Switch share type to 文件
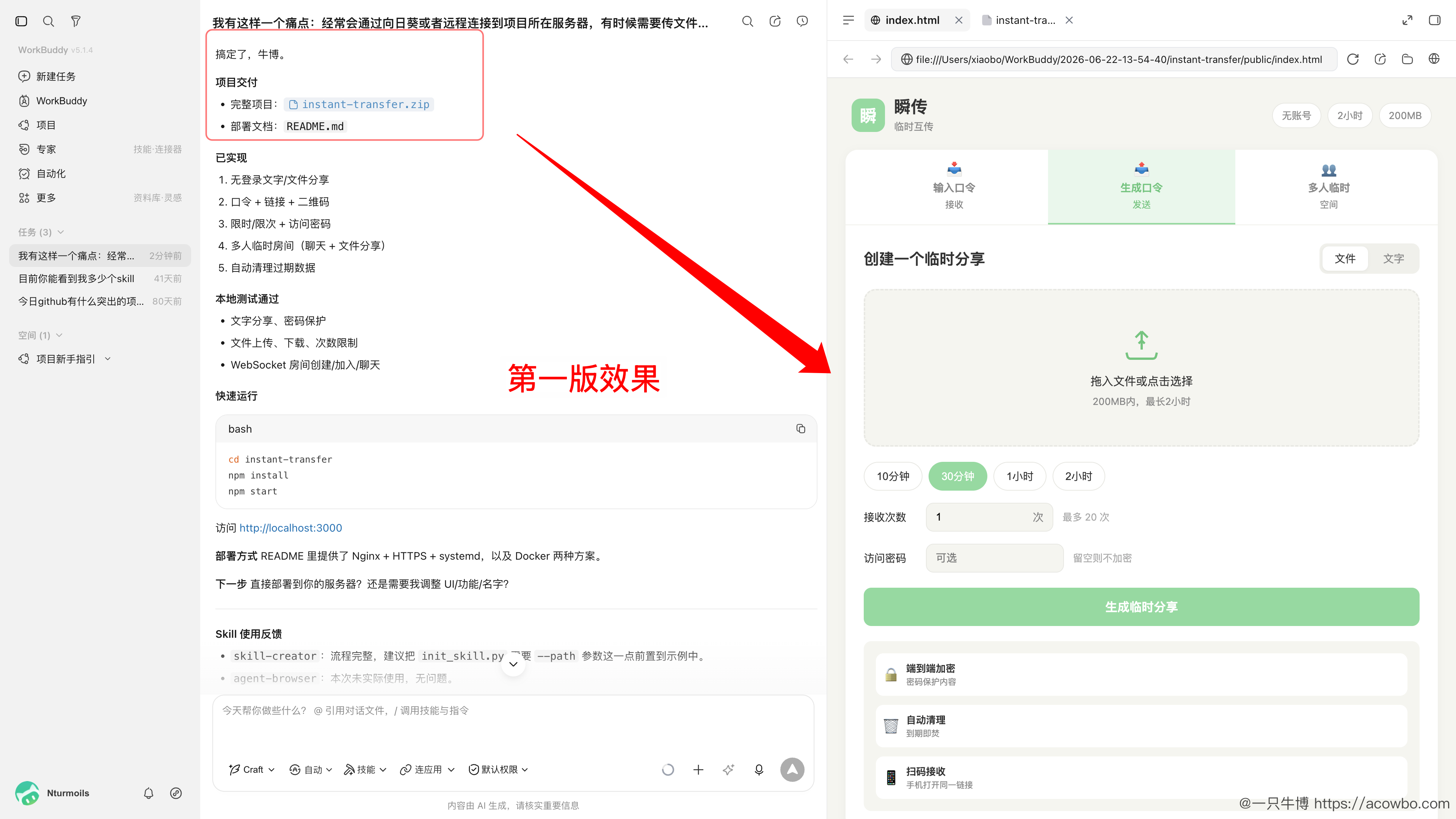1456x819 pixels. tap(1345, 259)
